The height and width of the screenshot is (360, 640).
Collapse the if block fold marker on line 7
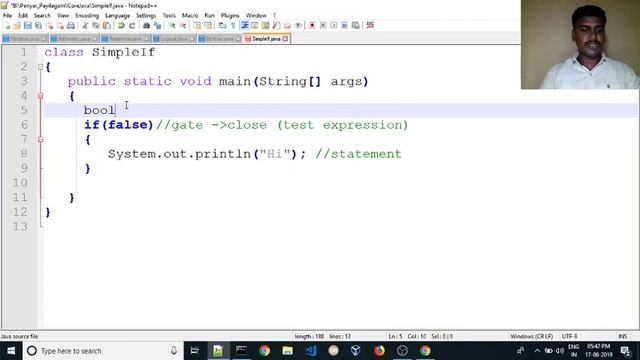[40, 140]
